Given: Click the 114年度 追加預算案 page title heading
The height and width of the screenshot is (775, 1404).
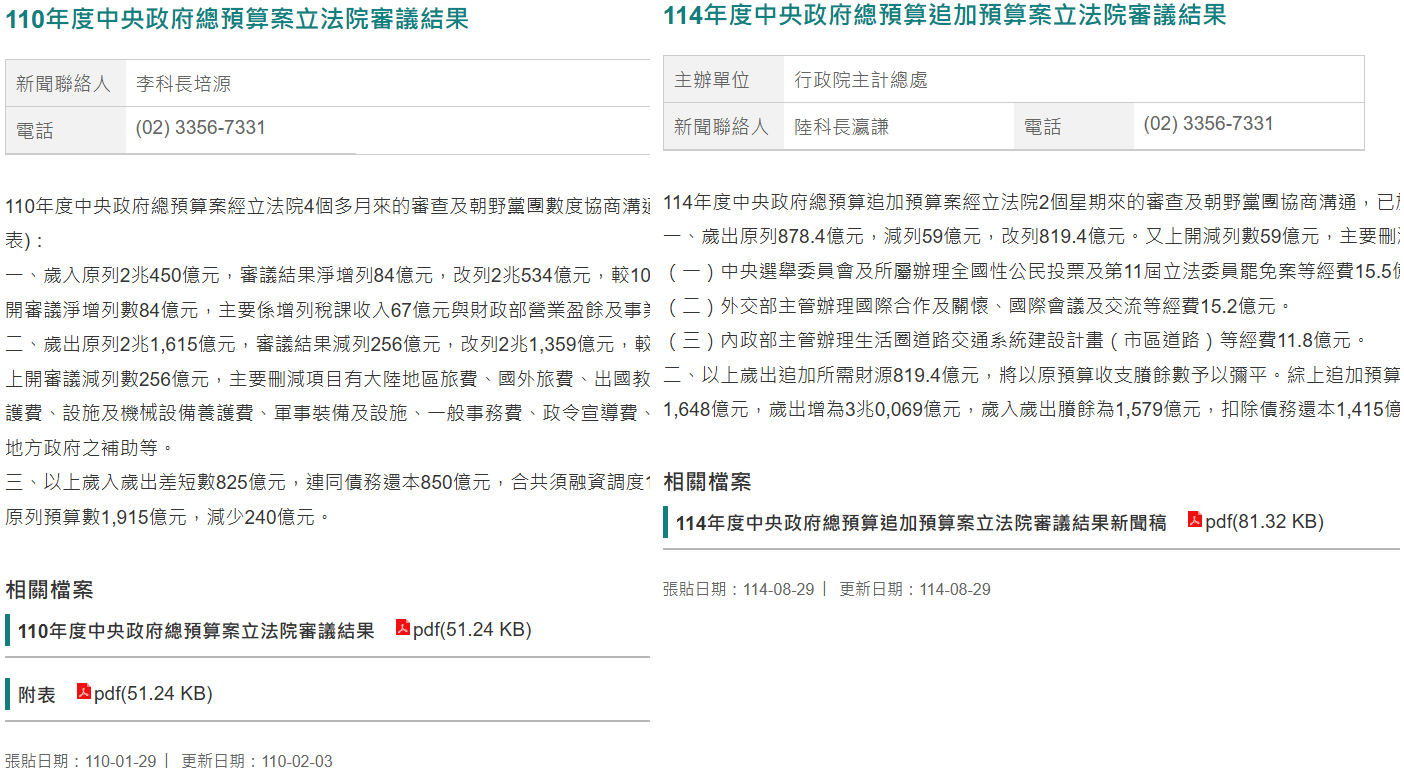Looking at the screenshot, I should 944,16.
